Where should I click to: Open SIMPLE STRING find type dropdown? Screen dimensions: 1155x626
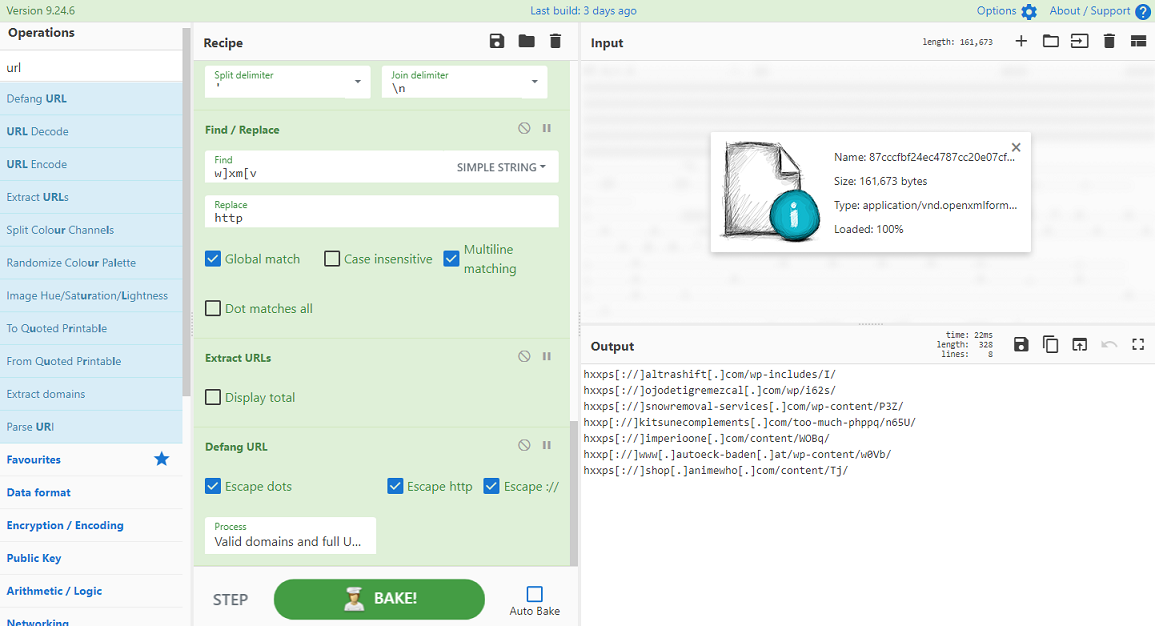[x=501, y=167]
